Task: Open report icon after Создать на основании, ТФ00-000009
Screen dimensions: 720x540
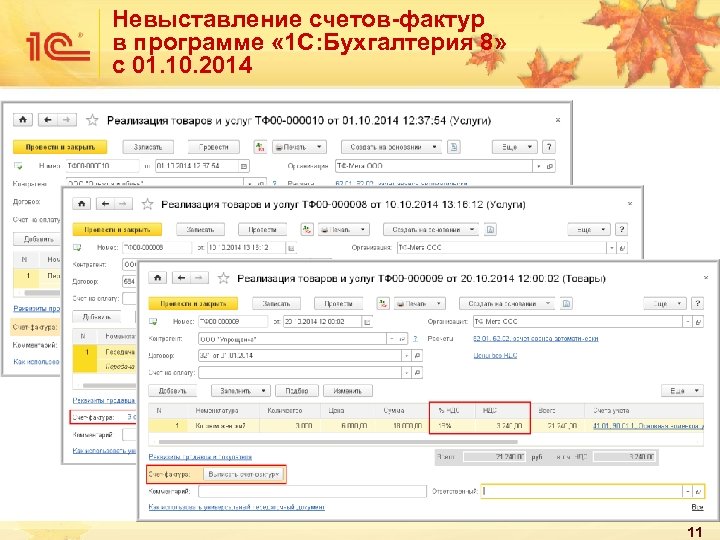Action: pos(566,304)
